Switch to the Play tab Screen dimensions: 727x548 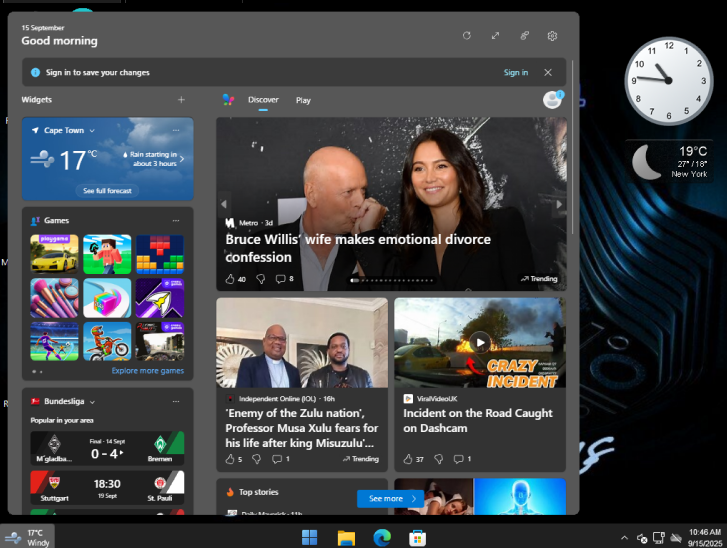tap(303, 100)
